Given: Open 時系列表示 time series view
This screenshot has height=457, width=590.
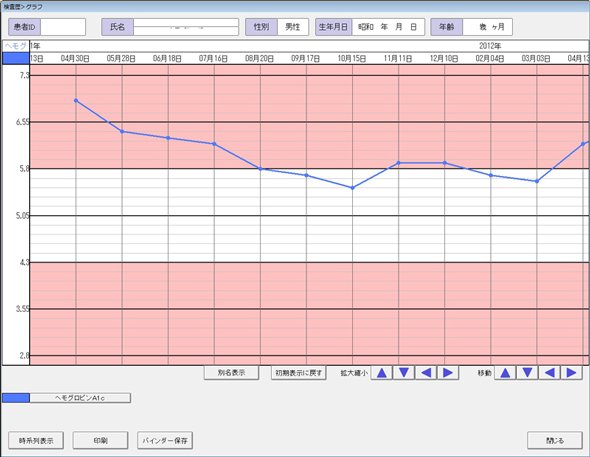Looking at the screenshot, I should point(36,440).
